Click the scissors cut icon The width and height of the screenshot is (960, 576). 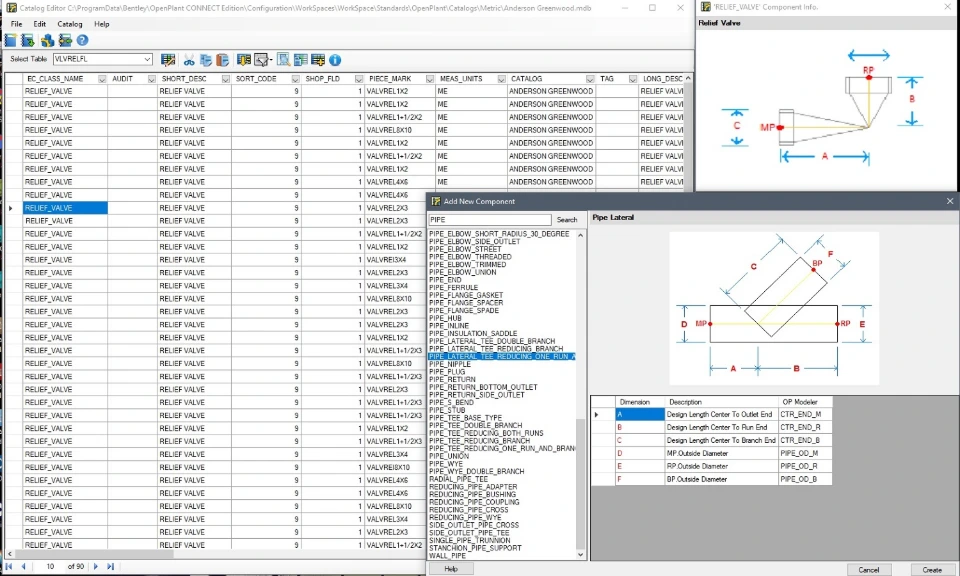(189, 60)
